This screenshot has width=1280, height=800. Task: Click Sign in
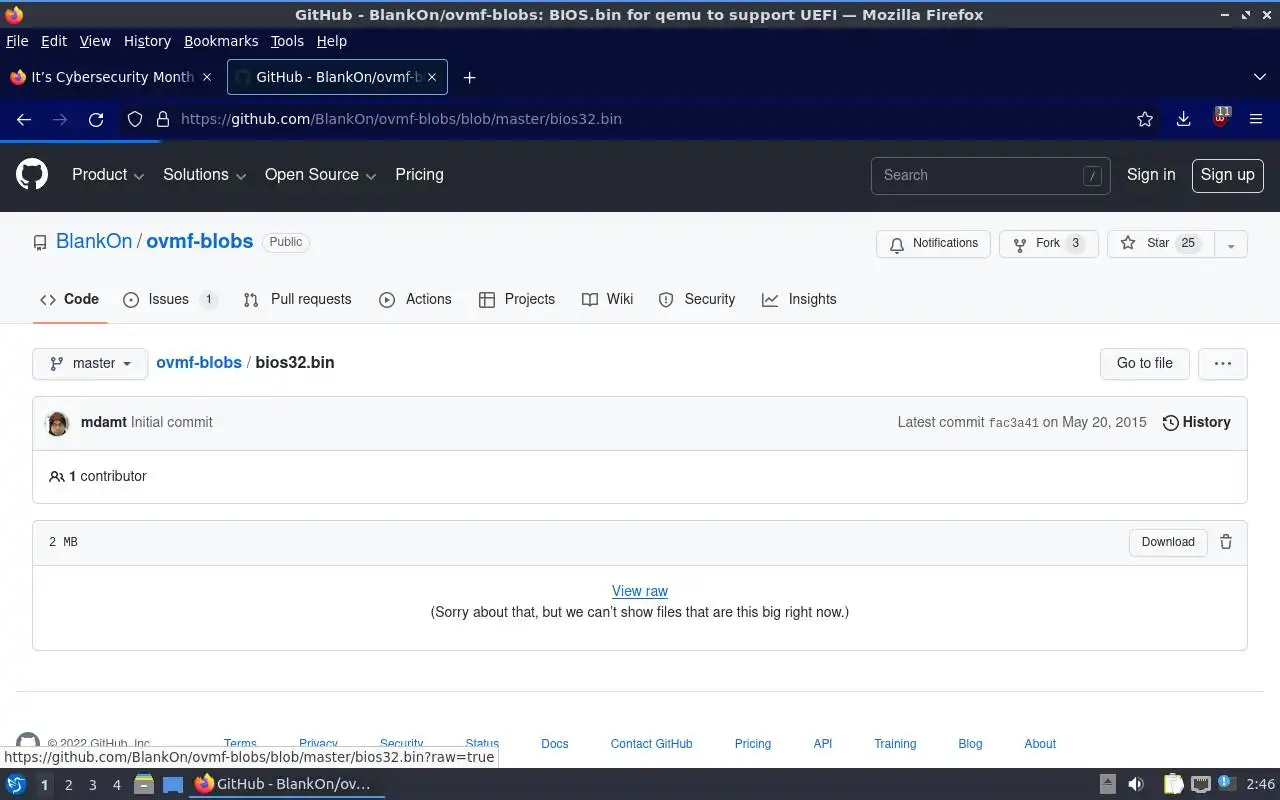(x=1151, y=175)
